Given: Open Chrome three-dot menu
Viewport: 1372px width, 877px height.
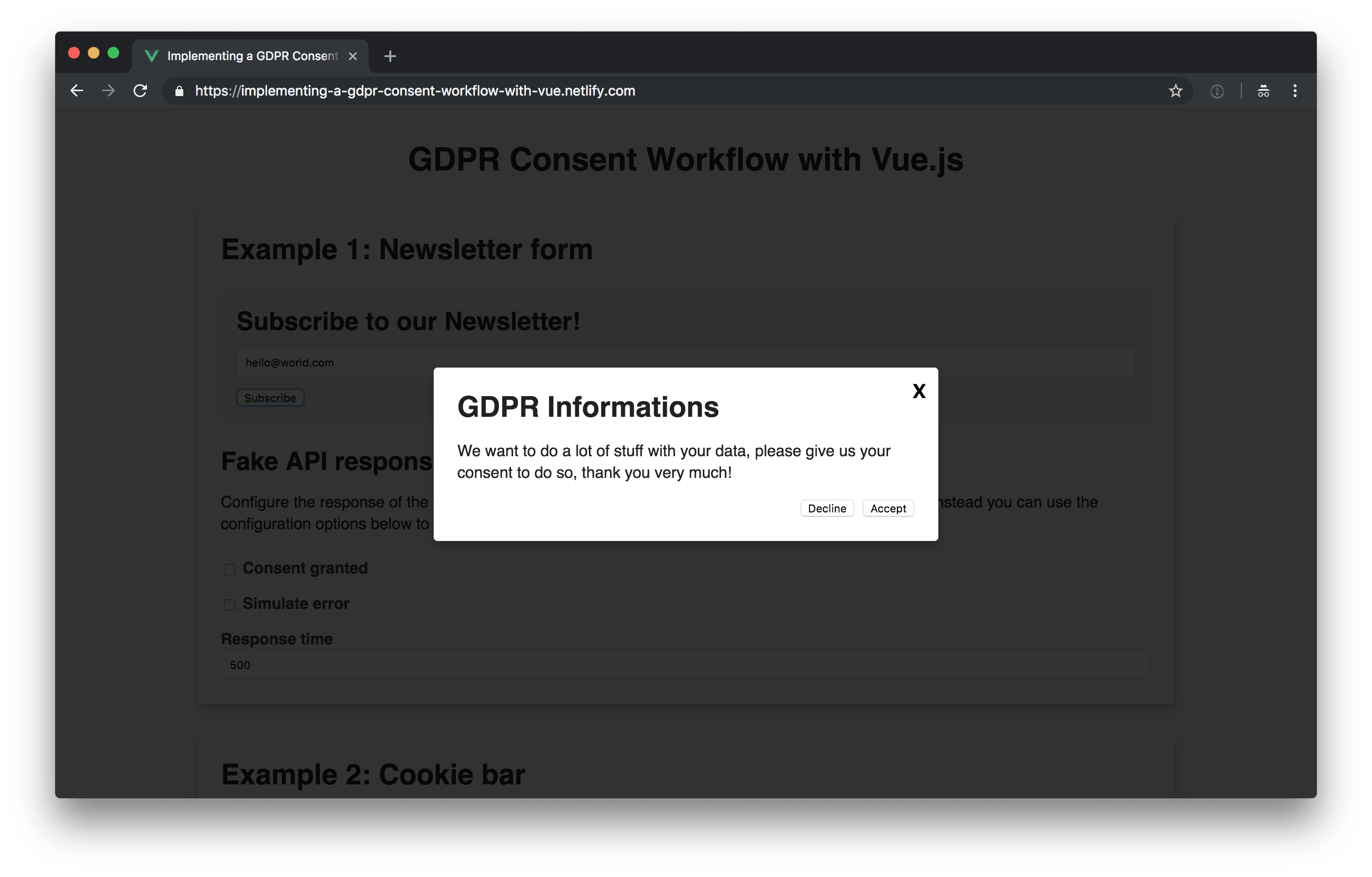Looking at the screenshot, I should click(x=1295, y=91).
